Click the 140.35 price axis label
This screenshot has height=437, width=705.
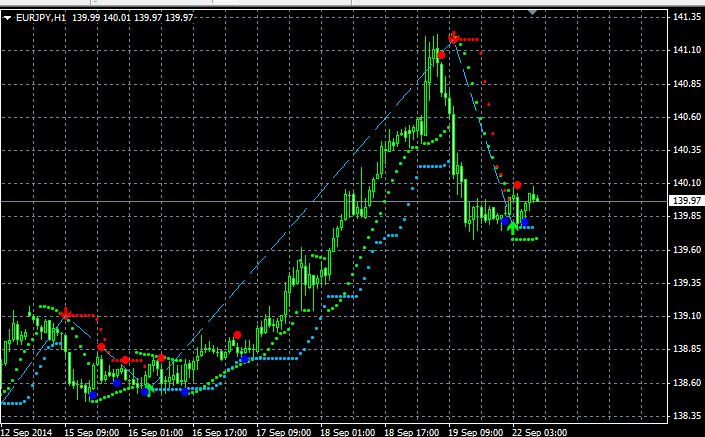click(687, 150)
